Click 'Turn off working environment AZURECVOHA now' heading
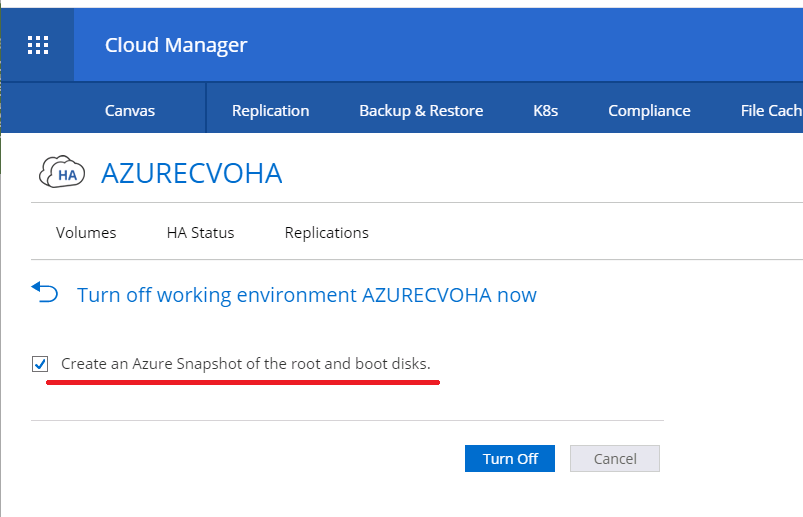Image resolution: width=803 pixels, height=517 pixels. click(x=307, y=295)
